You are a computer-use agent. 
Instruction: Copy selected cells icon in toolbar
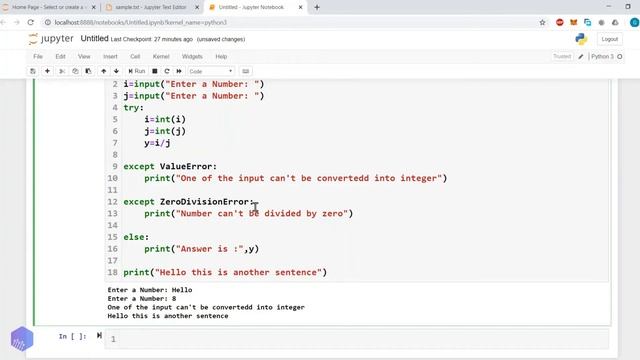(75, 71)
